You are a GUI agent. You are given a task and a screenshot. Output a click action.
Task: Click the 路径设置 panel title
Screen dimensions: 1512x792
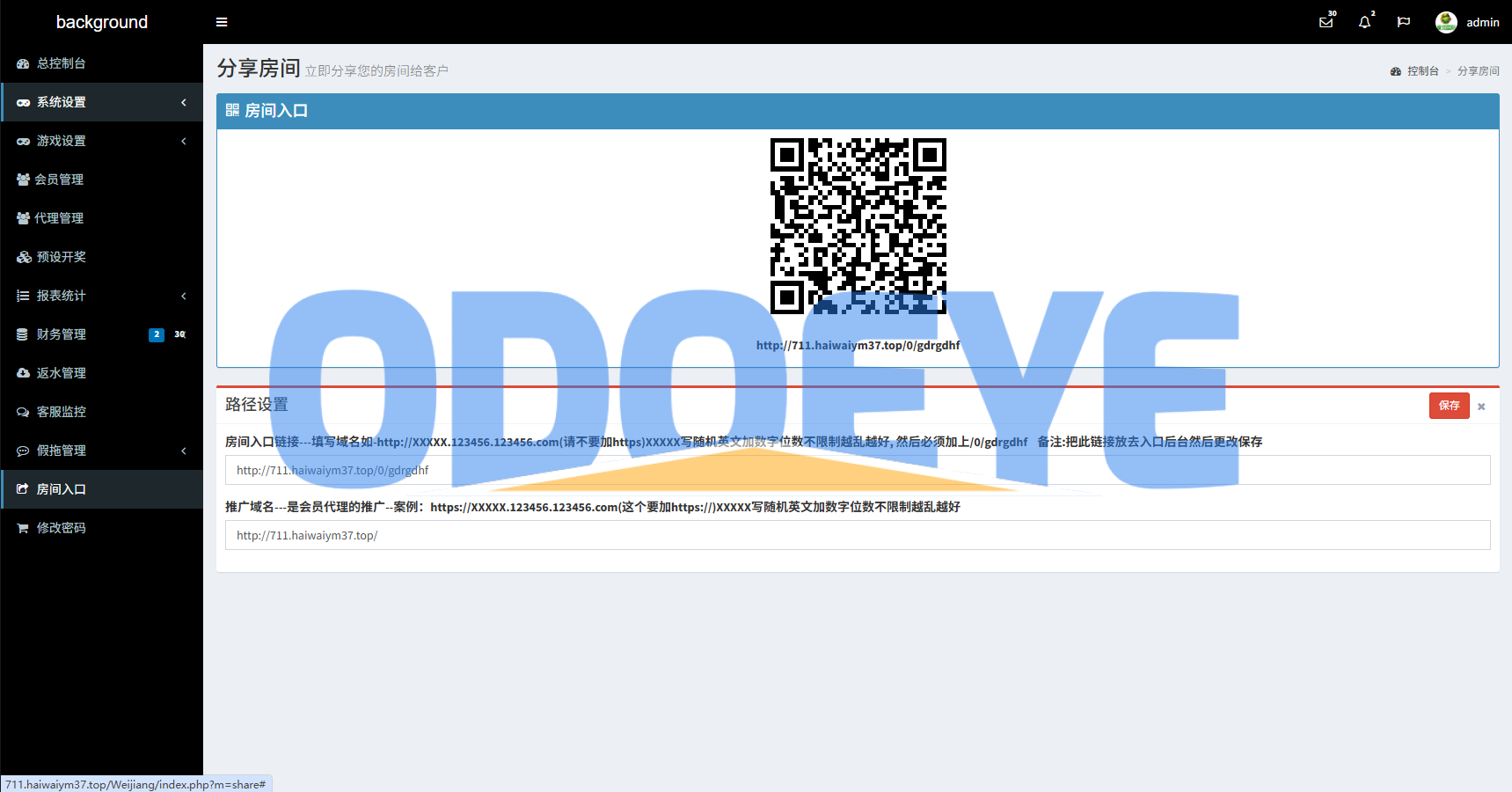[x=257, y=405]
